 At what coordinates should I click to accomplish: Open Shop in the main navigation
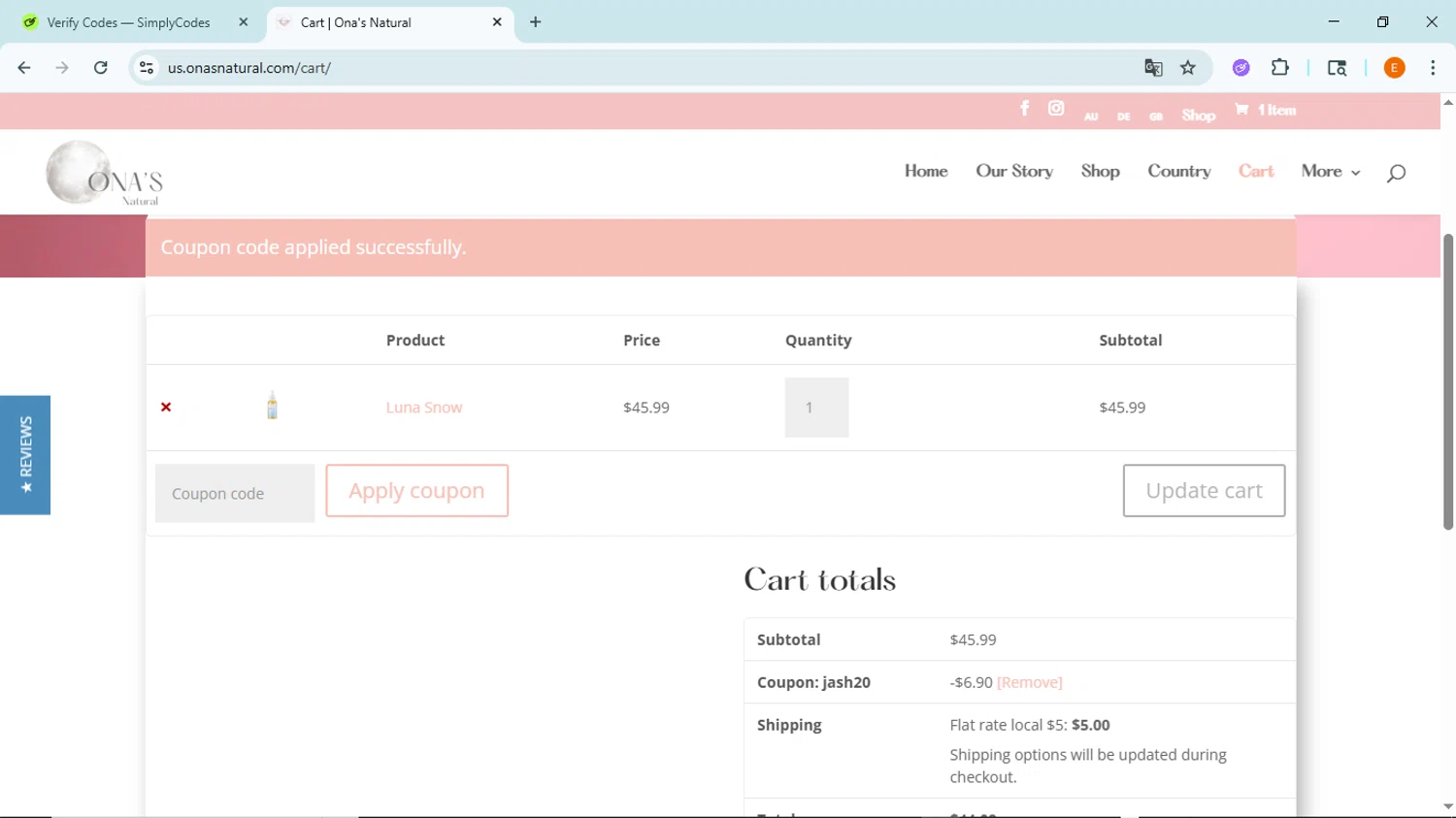pyautogui.click(x=1100, y=171)
